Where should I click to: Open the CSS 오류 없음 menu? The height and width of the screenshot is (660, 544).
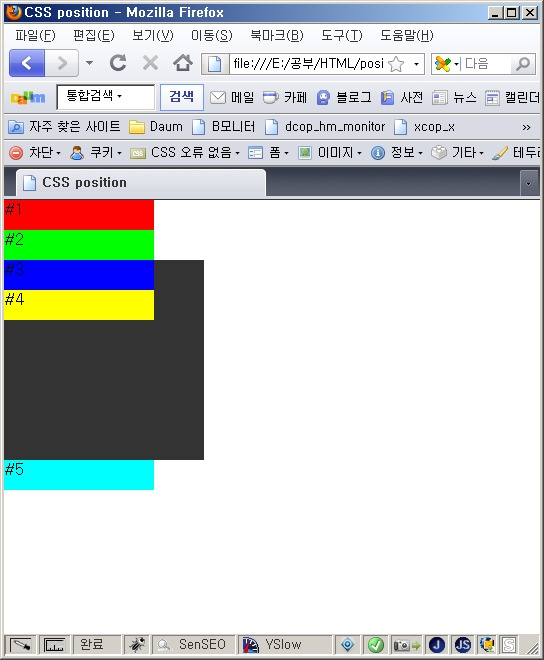tap(185, 152)
